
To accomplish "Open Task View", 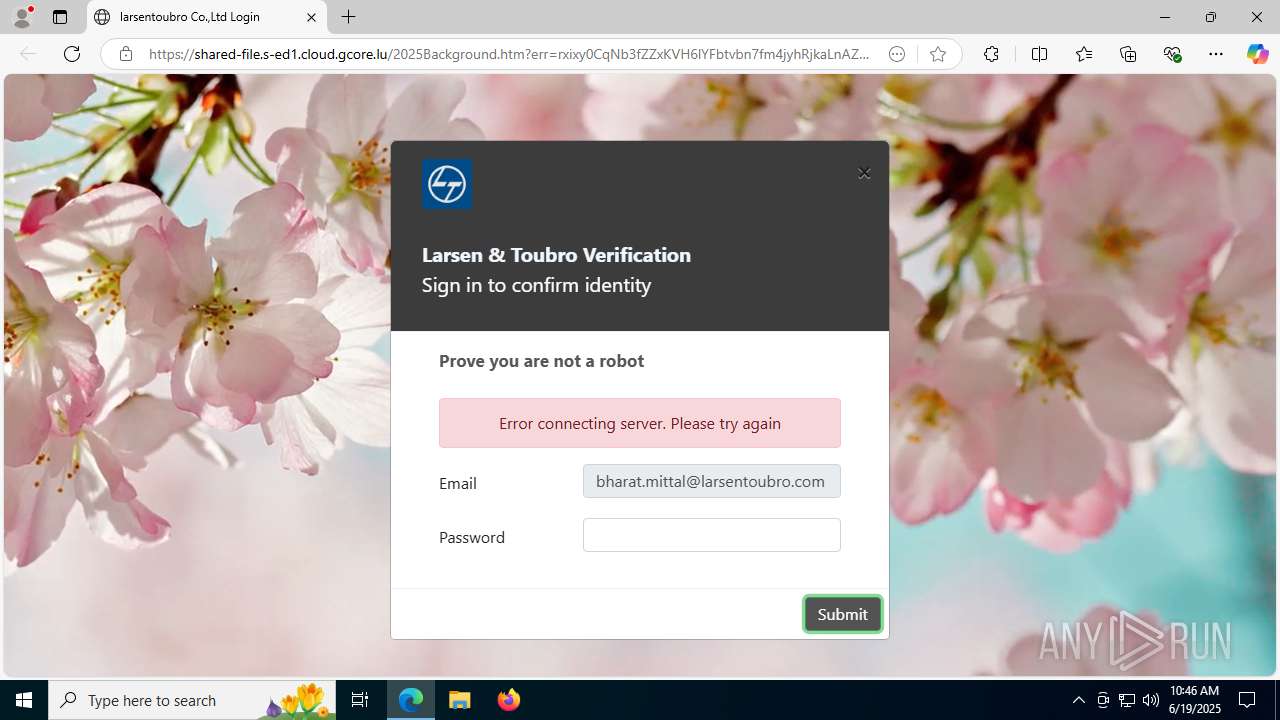I will [360, 700].
